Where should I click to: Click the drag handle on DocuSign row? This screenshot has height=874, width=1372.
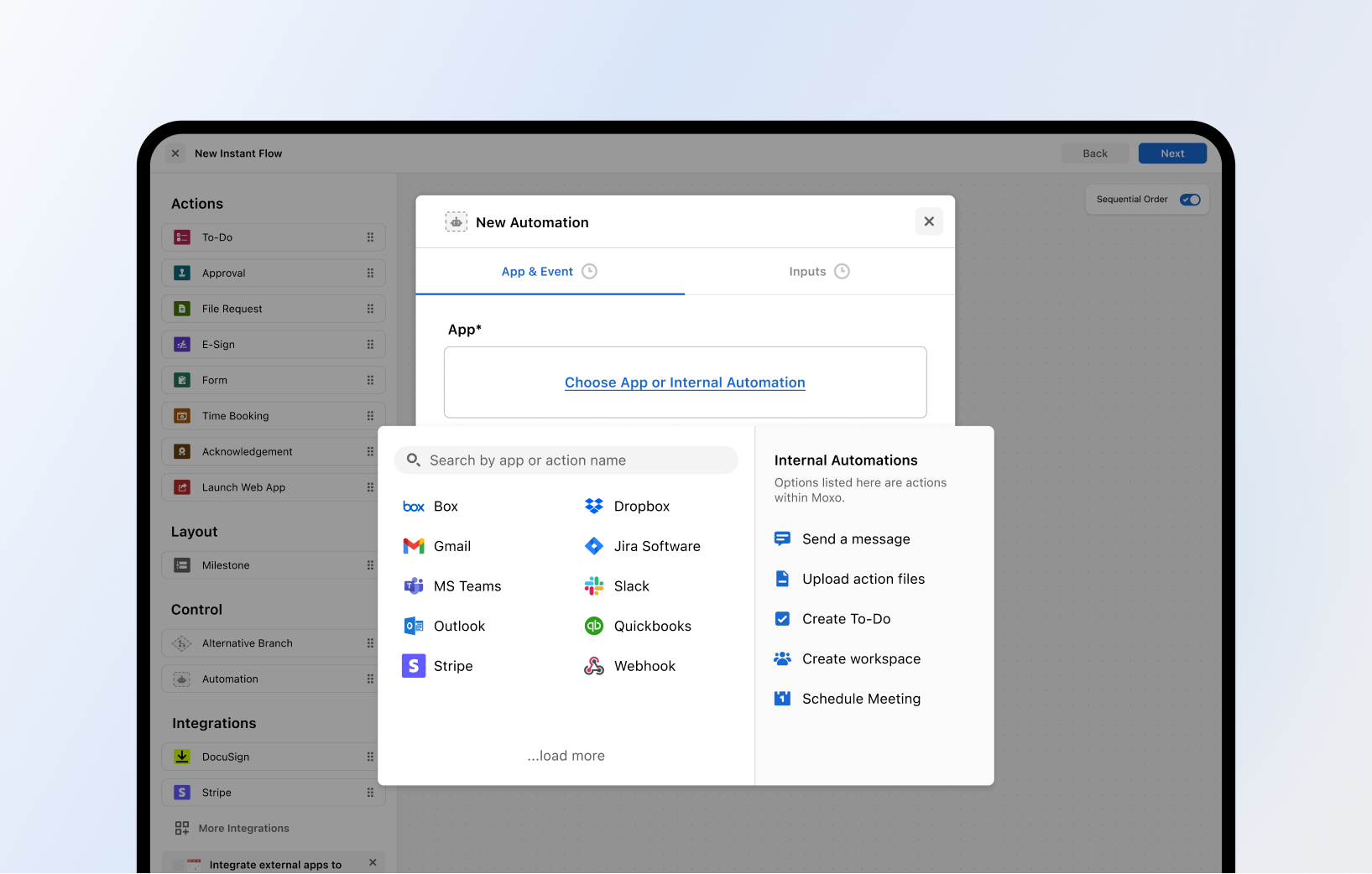click(370, 757)
